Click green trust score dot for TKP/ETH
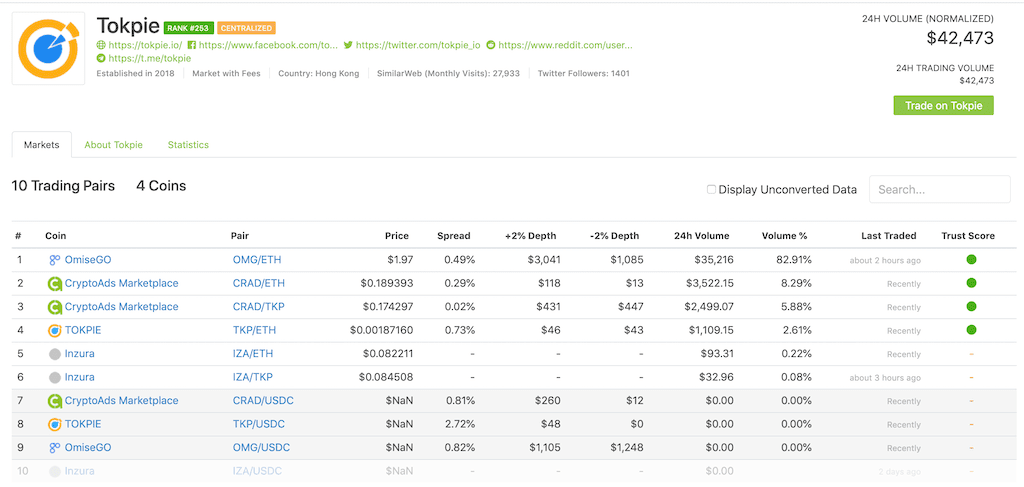Viewport: 1024px width, 487px height. 971,330
